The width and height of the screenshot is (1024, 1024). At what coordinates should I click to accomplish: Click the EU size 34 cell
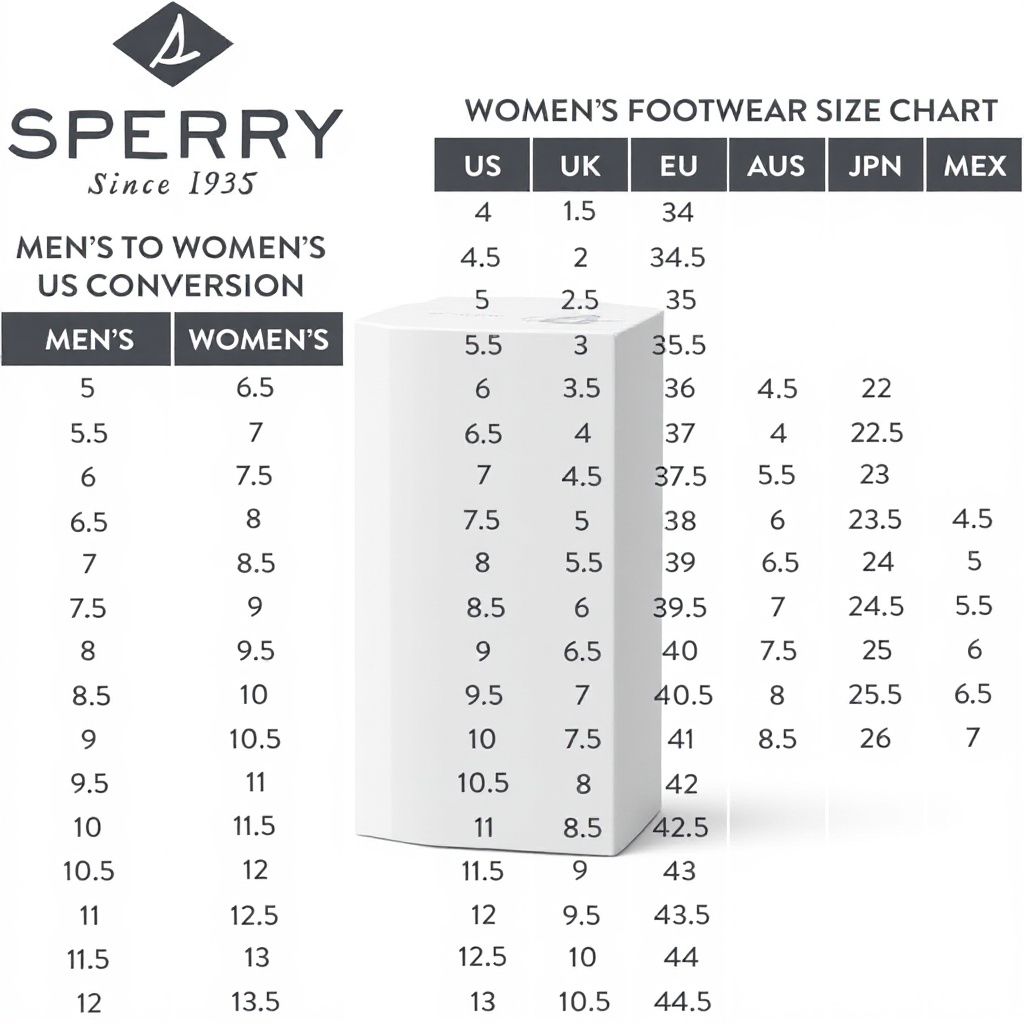678,212
